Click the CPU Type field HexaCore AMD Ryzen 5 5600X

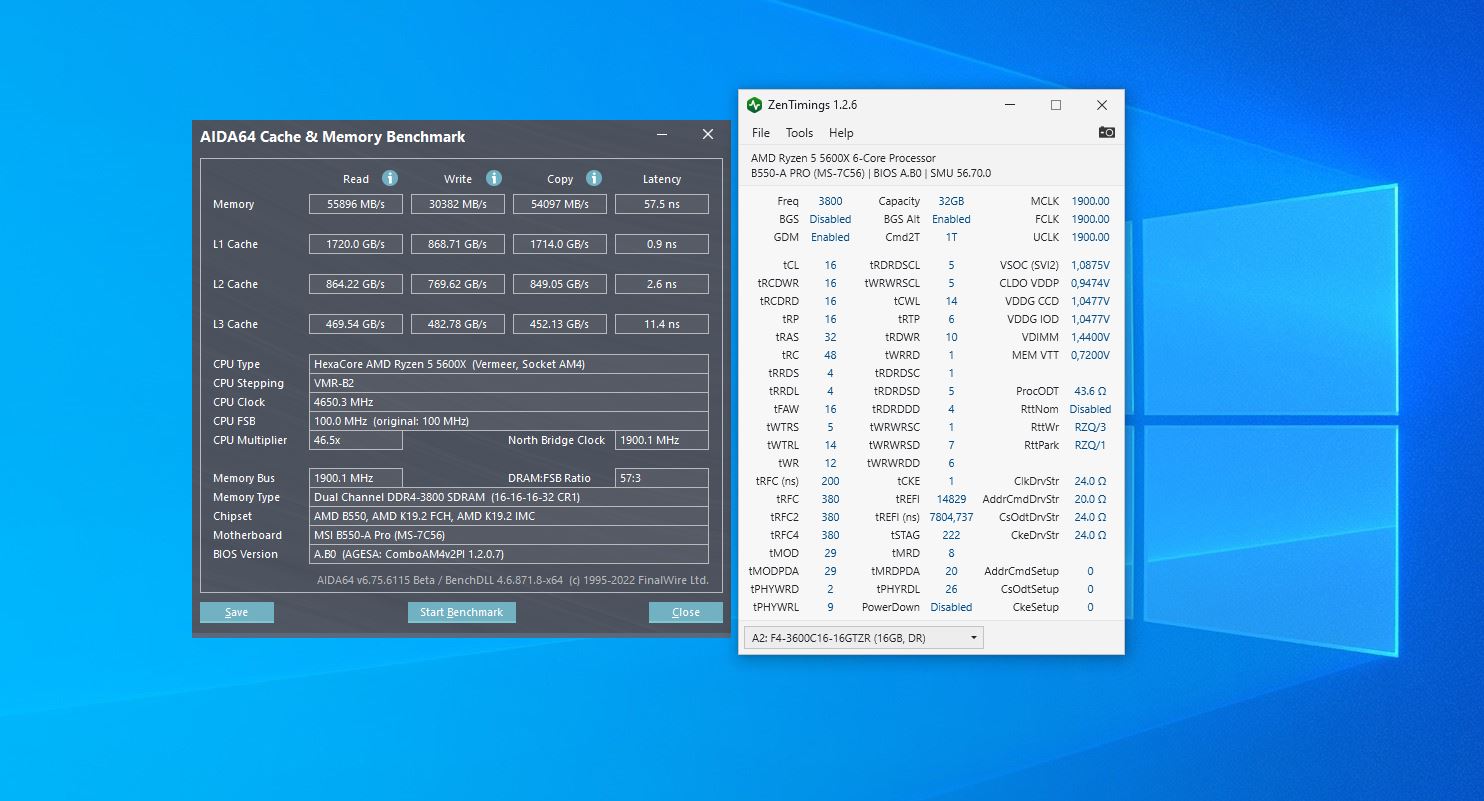click(509, 364)
